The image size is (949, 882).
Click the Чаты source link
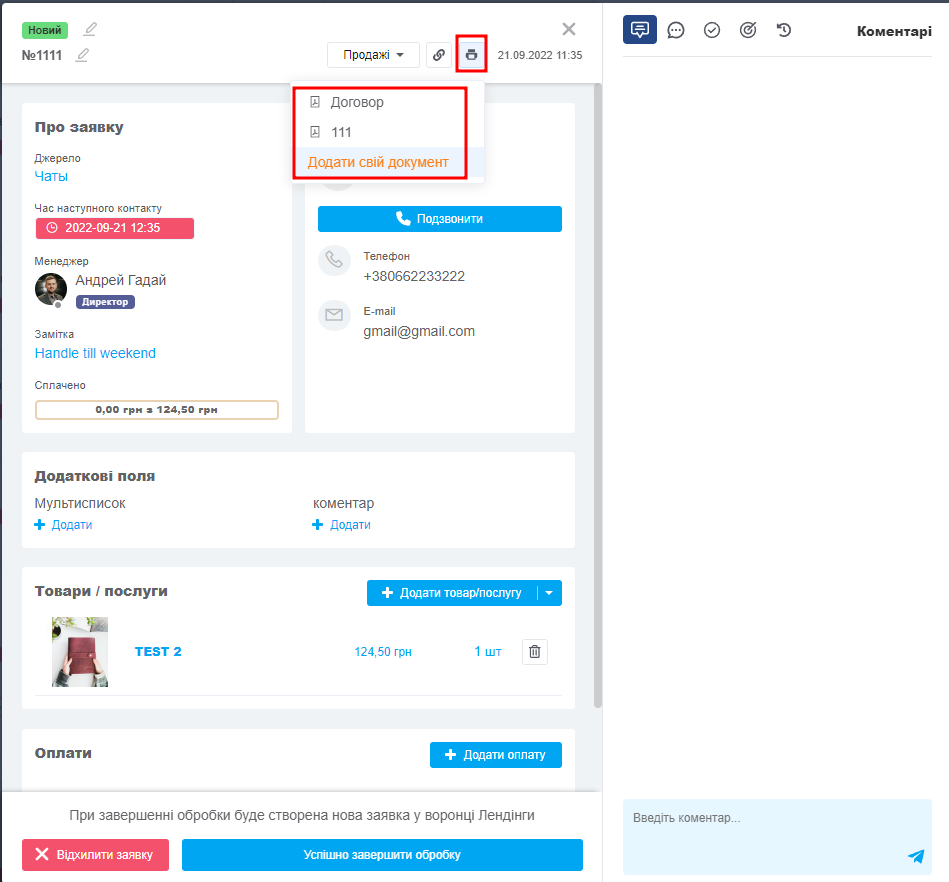pyautogui.click(x=51, y=176)
